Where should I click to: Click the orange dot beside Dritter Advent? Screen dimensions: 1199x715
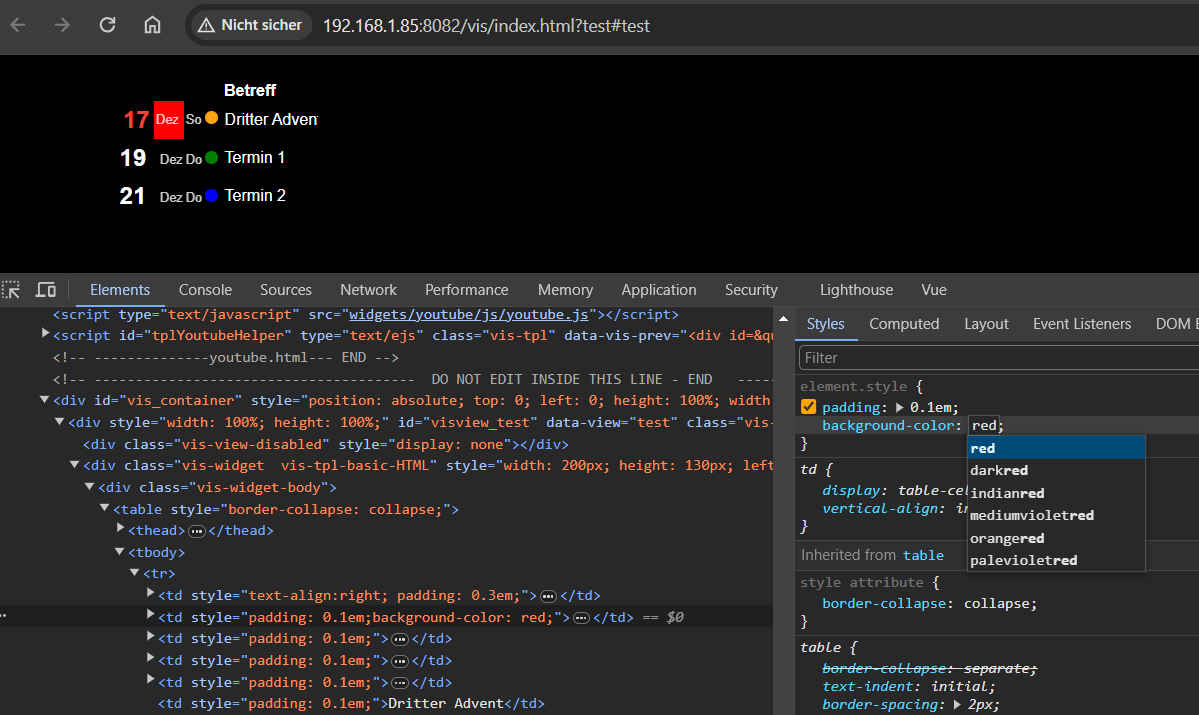coord(211,118)
